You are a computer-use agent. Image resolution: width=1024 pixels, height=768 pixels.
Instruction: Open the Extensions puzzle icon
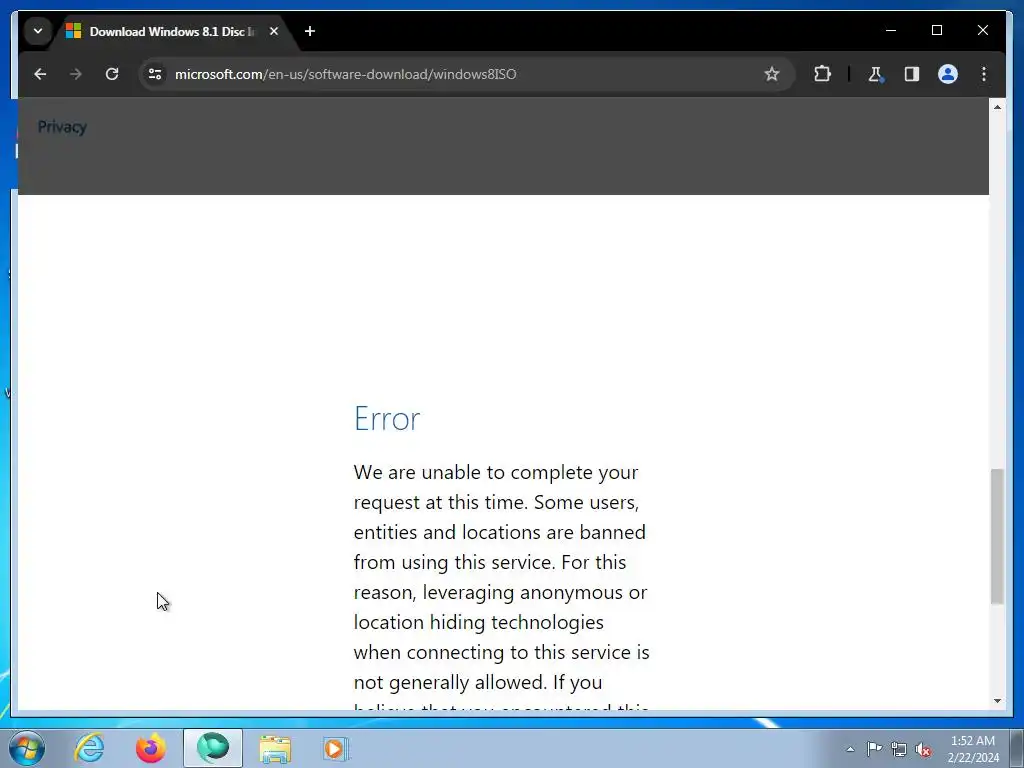pos(822,74)
